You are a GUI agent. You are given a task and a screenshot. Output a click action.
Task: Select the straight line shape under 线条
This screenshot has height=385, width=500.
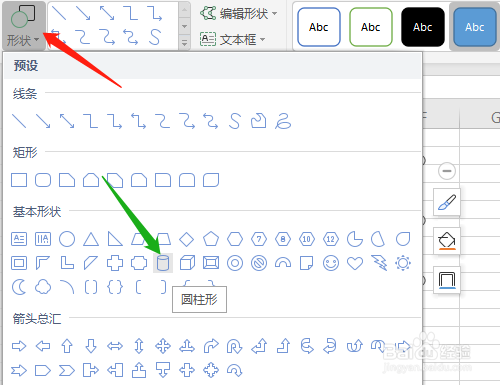tap(19, 121)
